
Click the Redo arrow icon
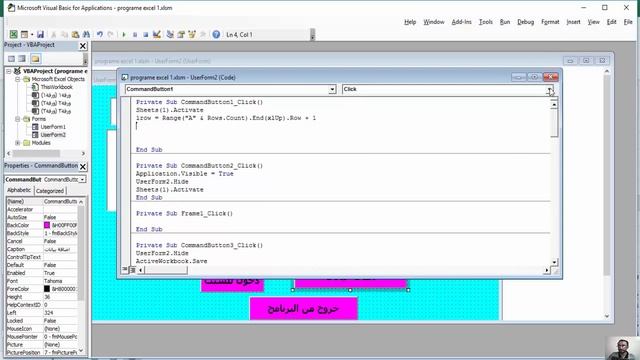[110, 35]
